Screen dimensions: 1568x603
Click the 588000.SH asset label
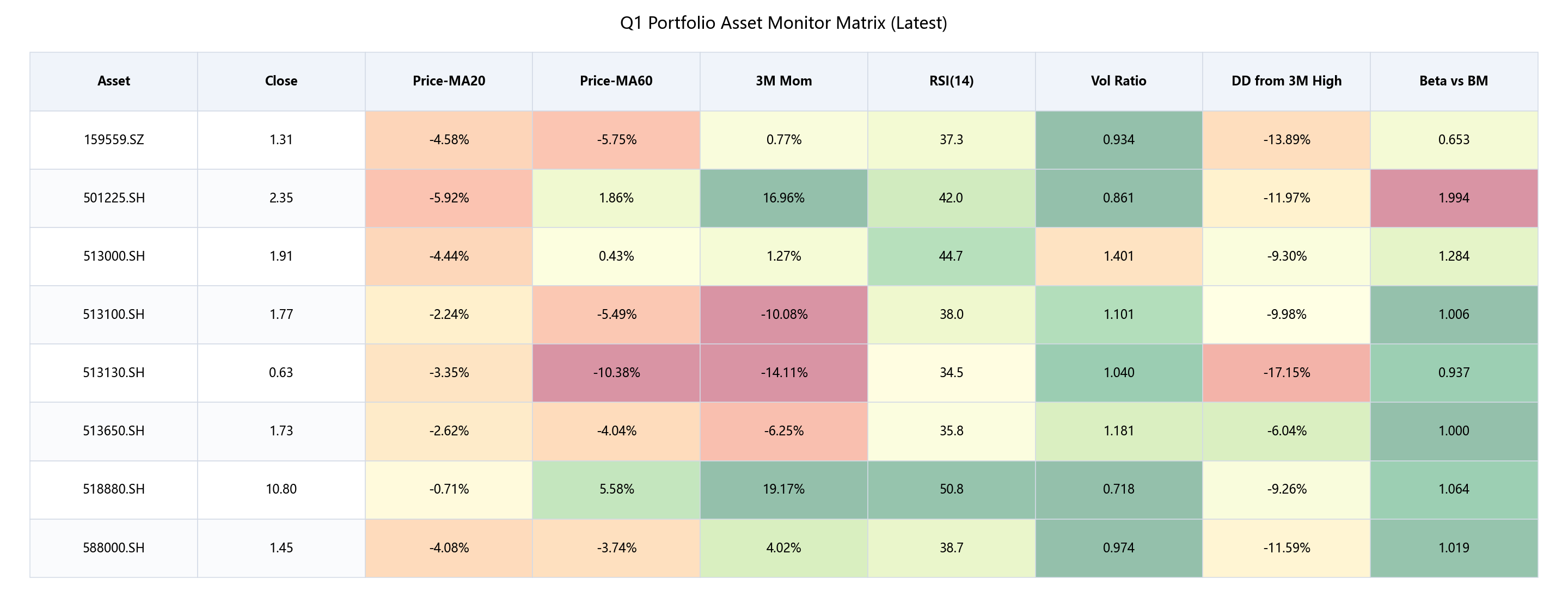click(x=114, y=547)
